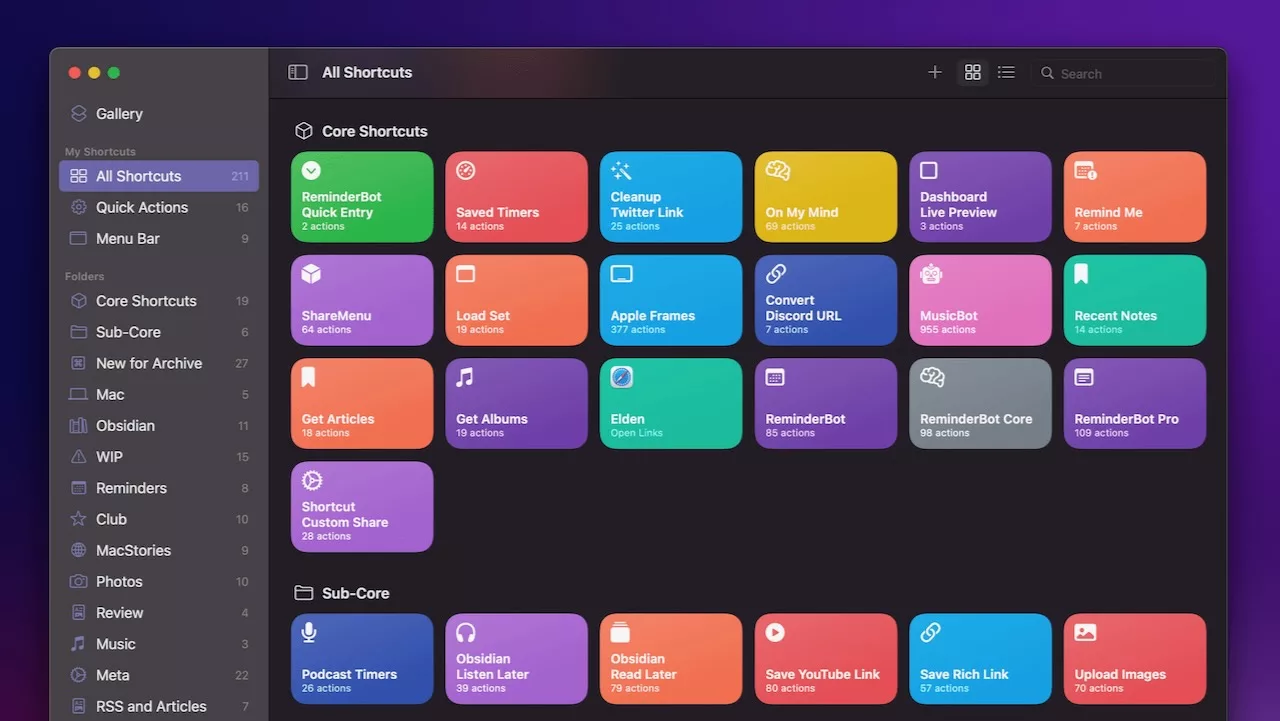Open the Reminders folder
Viewport: 1280px width, 721px height.
(x=159, y=488)
